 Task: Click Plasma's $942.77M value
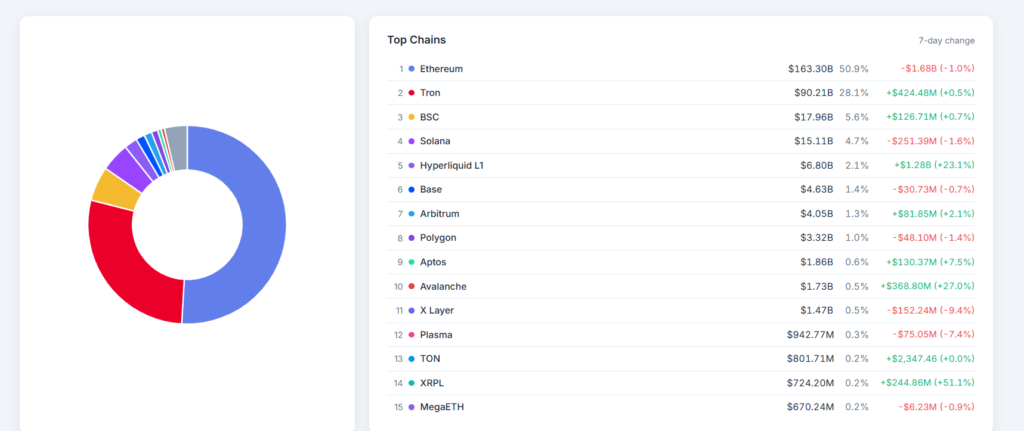(x=810, y=334)
